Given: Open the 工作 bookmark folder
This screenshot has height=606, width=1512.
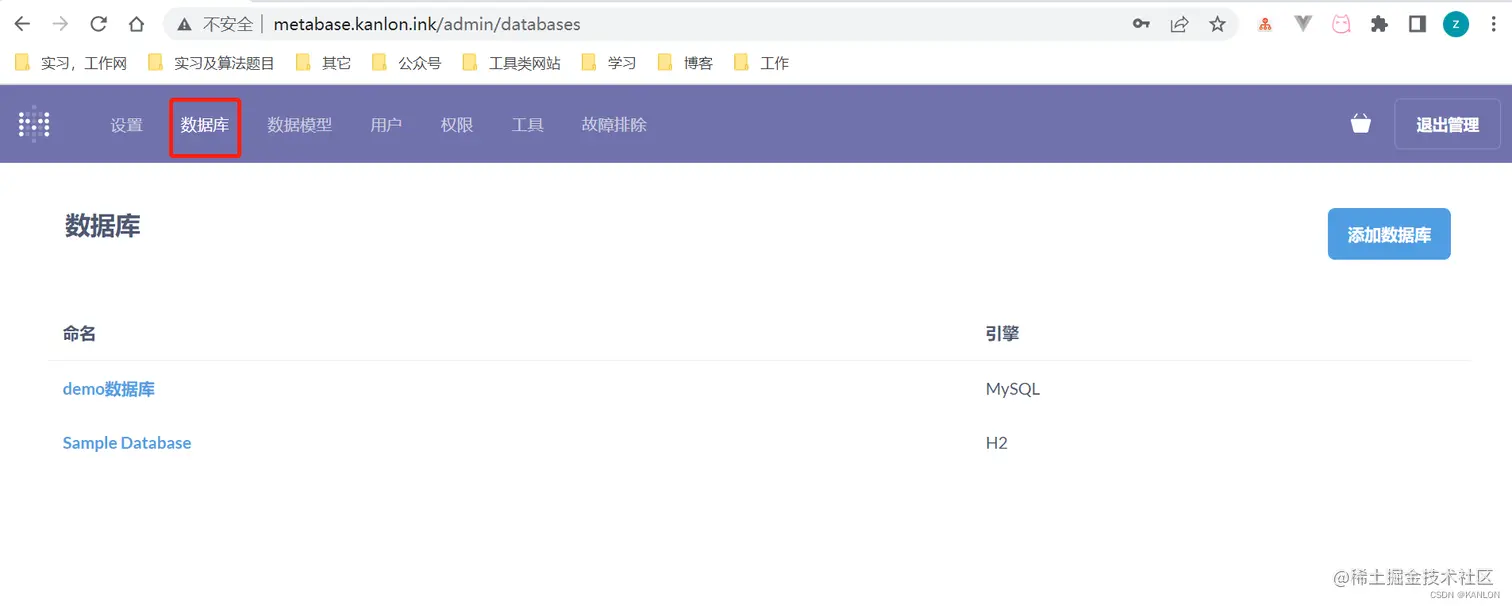Looking at the screenshot, I should 762,63.
